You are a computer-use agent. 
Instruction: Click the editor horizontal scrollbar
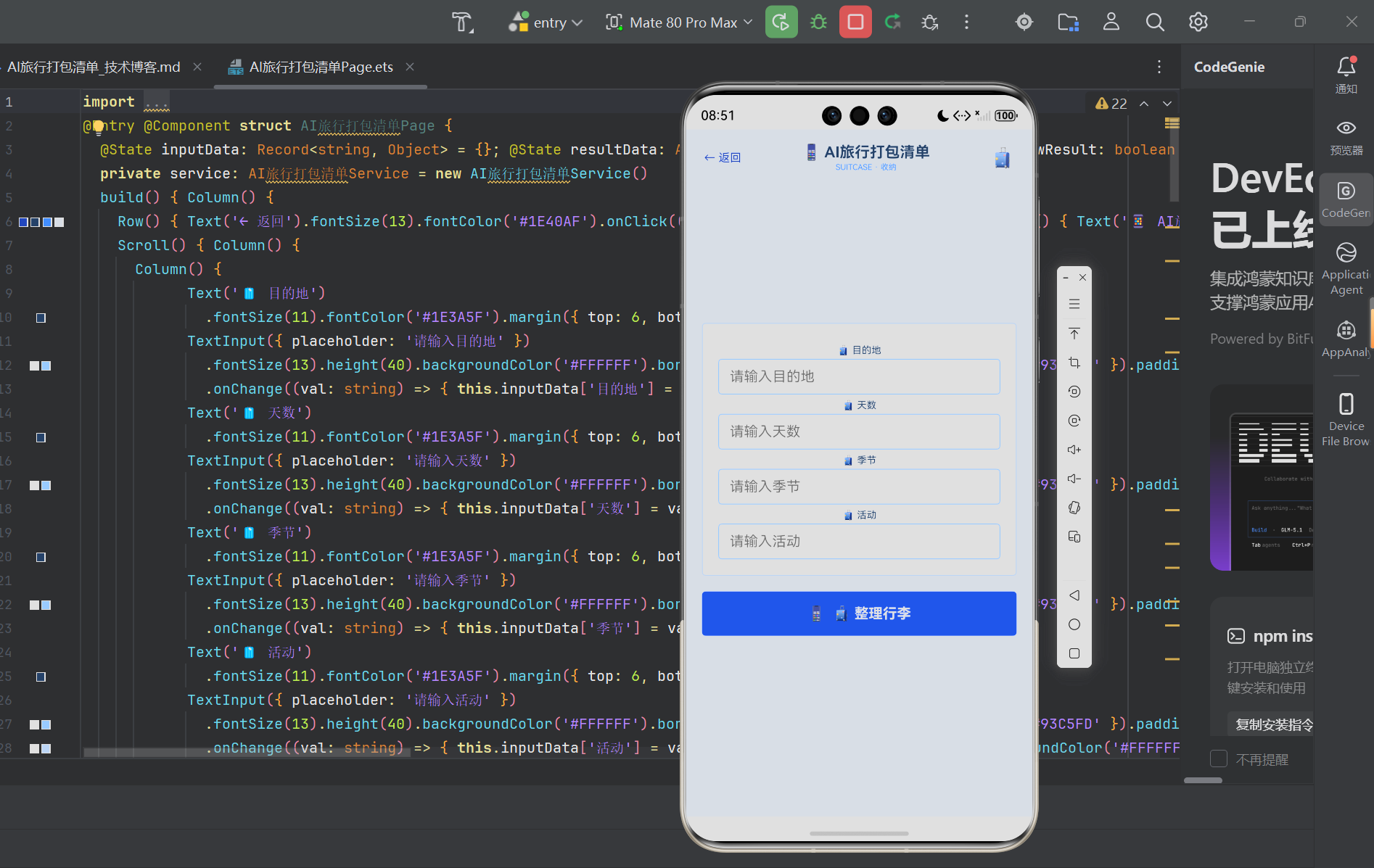pyautogui.click(x=247, y=752)
